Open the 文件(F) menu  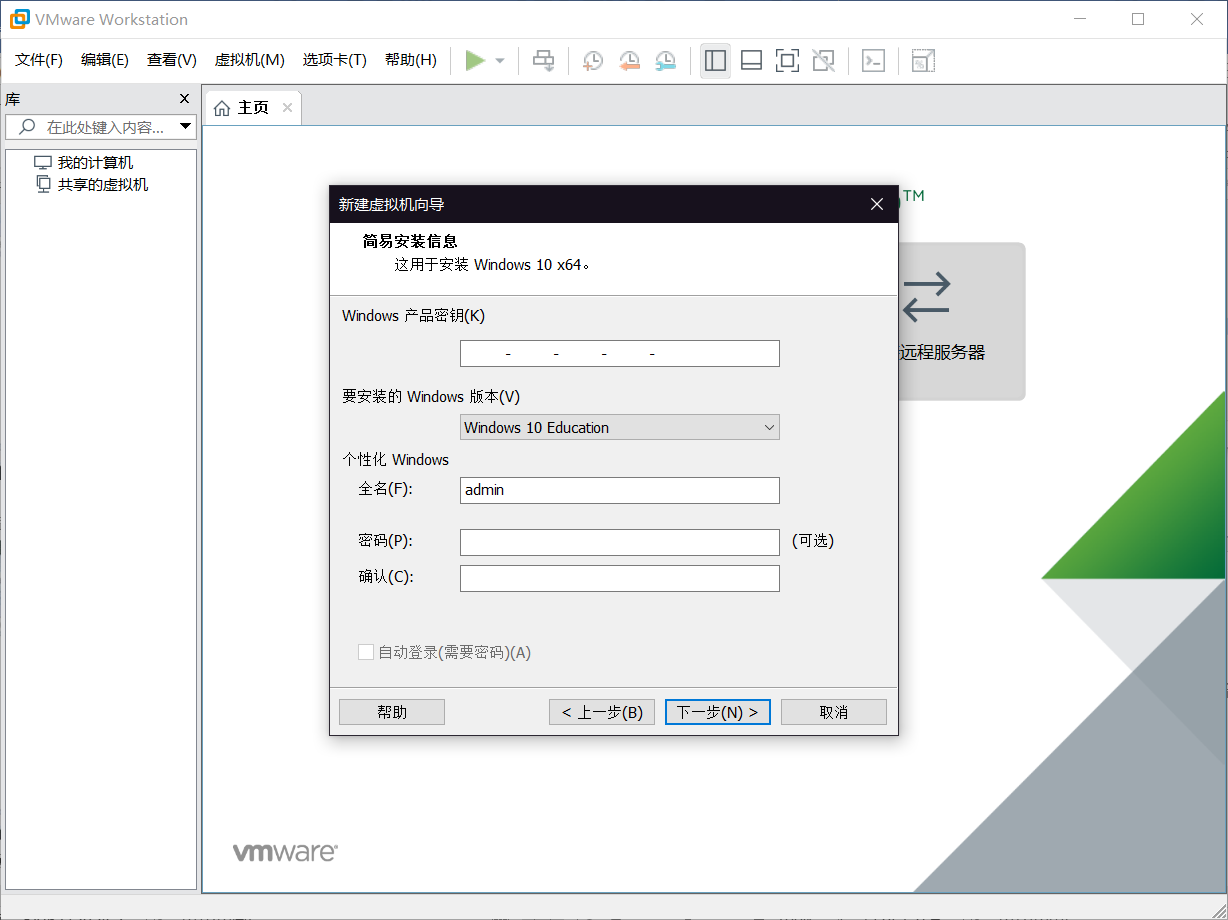[x=39, y=60]
